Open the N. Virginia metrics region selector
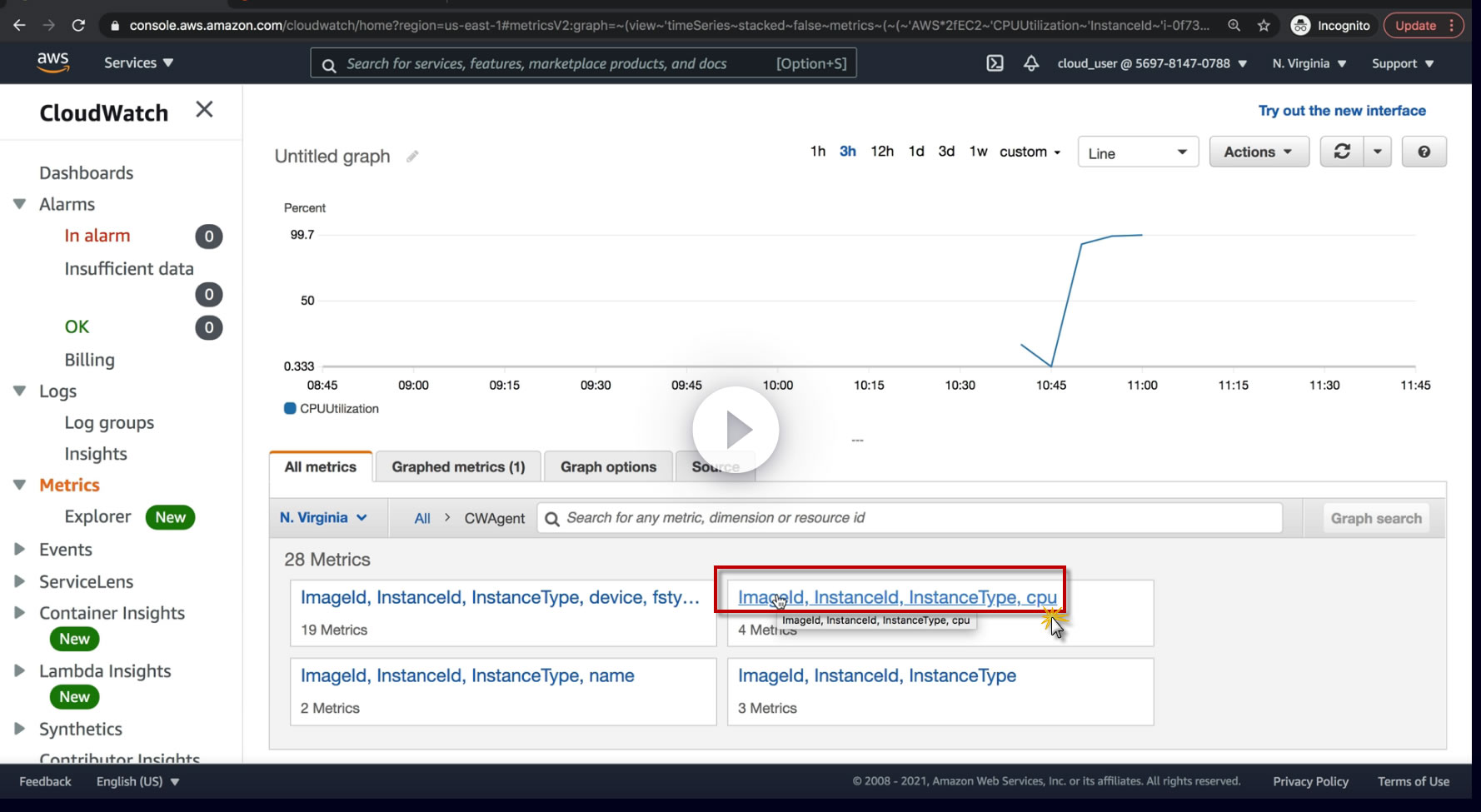The height and width of the screenshot is (812, 1481). pos(324,517)
